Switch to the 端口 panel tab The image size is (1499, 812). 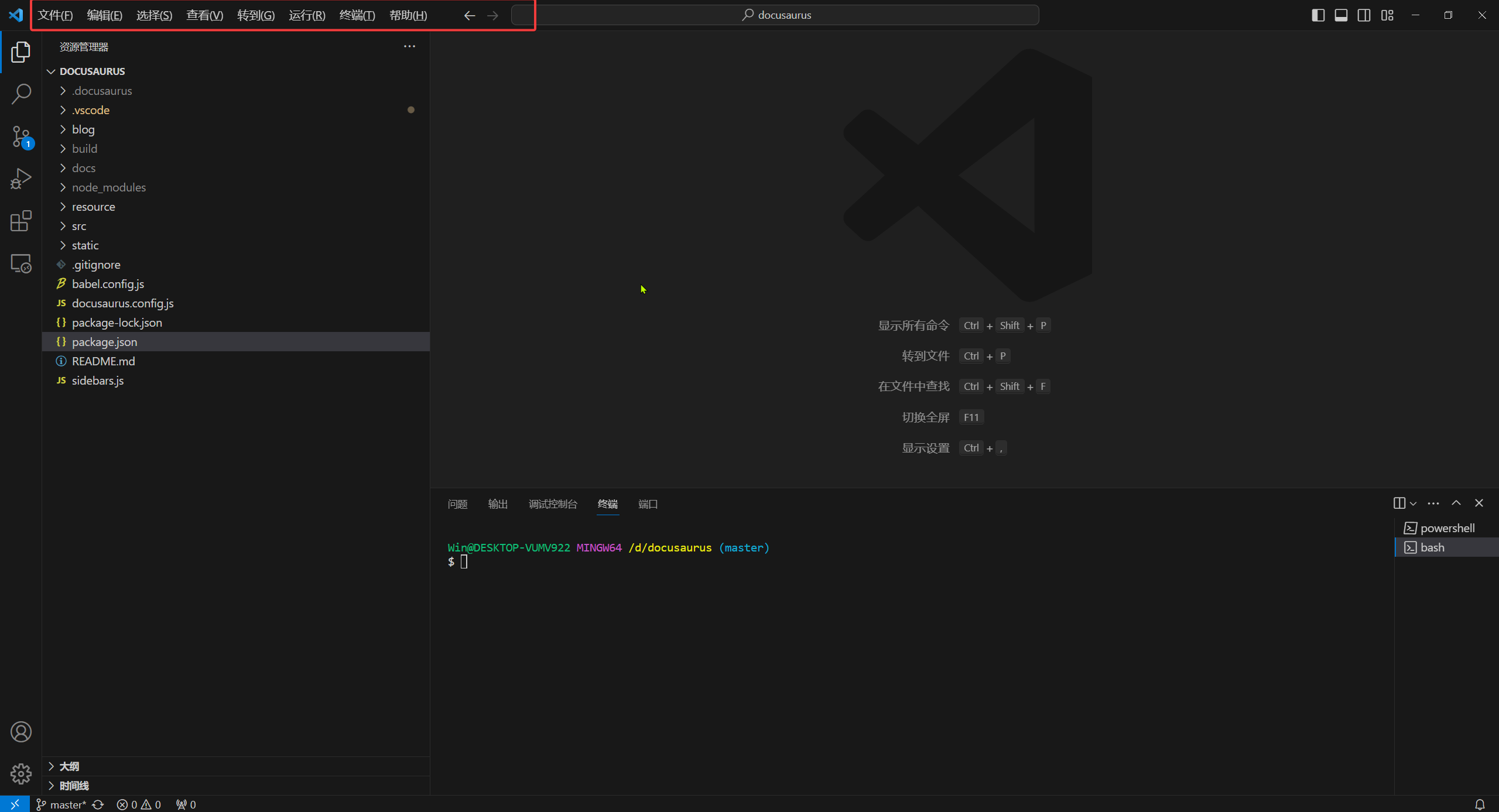click(648, 504)
